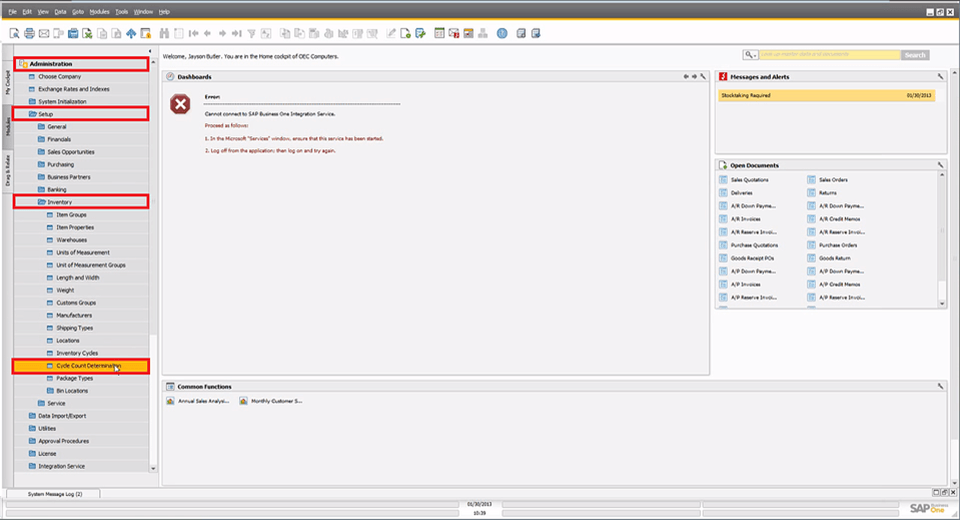Export to Excel using toolbar icon
Image resolution: width=960 pixels, height=520 pixels.
[88, 34]
